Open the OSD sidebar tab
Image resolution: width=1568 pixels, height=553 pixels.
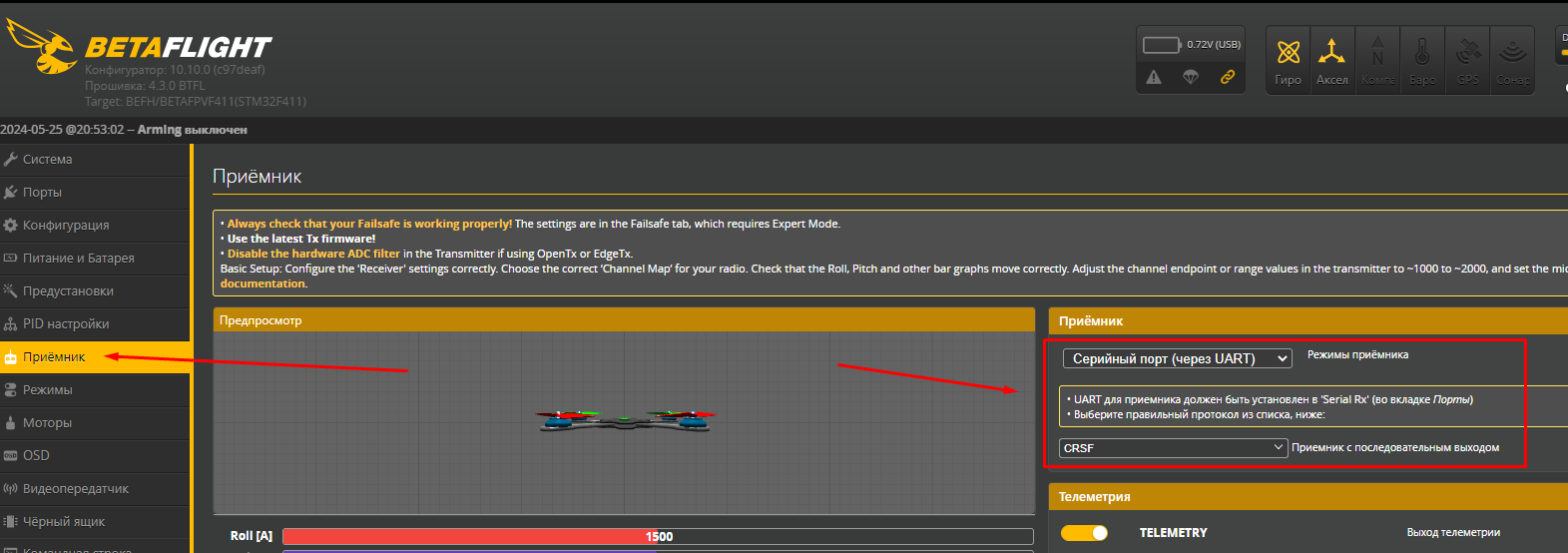pos(36,455)
